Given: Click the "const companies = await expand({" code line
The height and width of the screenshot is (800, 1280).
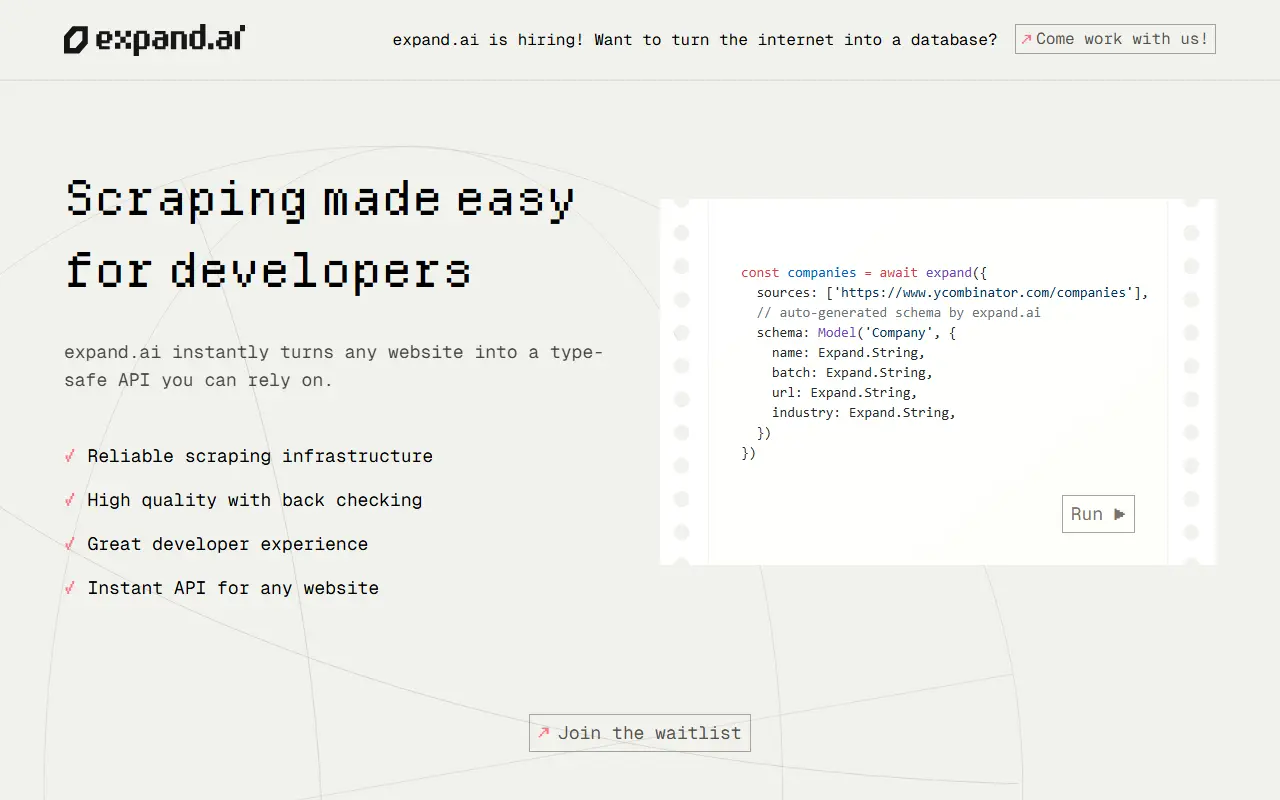Looking at the screenshot, I should pyautogui.click(x=864, y=273).
